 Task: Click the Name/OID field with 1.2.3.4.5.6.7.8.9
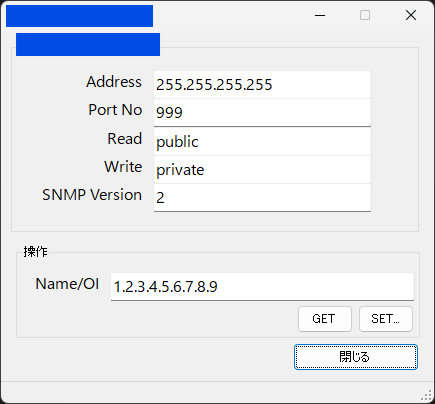[262, 287]
